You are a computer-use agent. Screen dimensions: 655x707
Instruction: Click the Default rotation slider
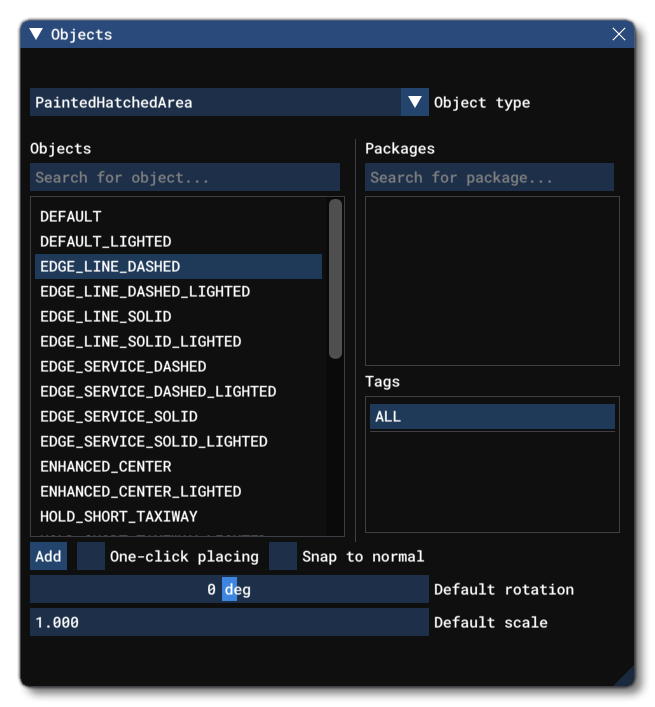tap(229, 590)
